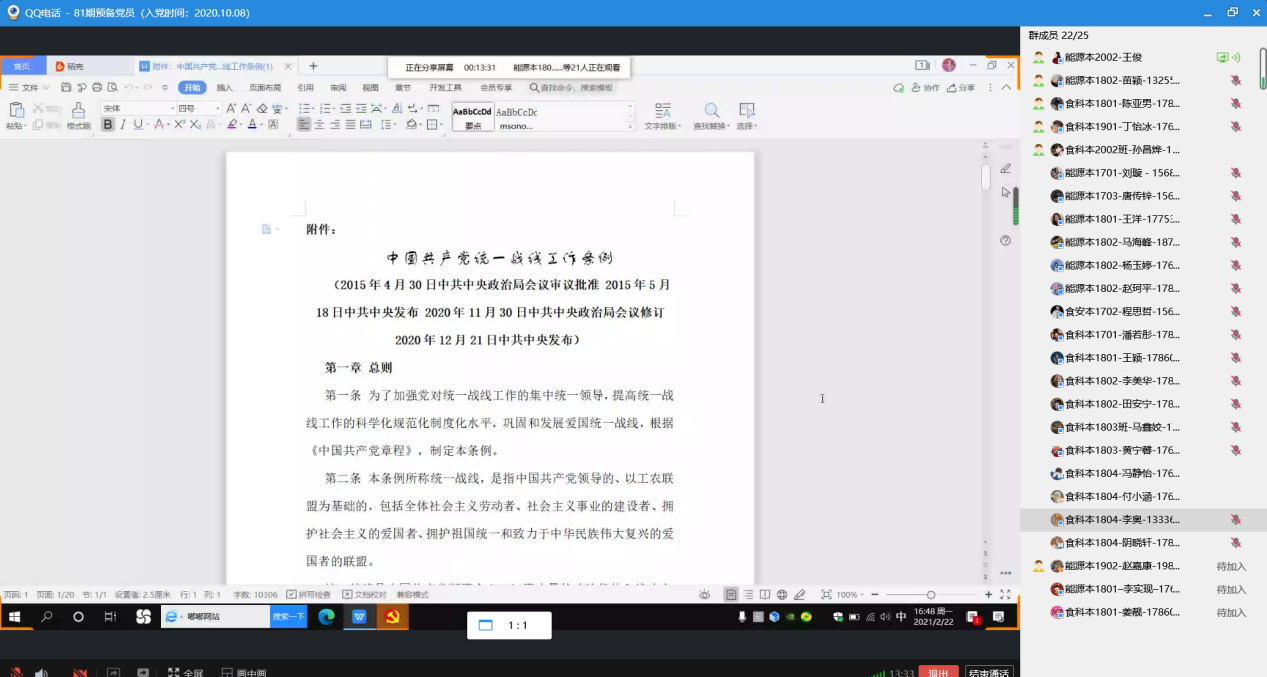Click the 分享 share button
Viewport: 1267px width, 677px height.
coord(960,88)
